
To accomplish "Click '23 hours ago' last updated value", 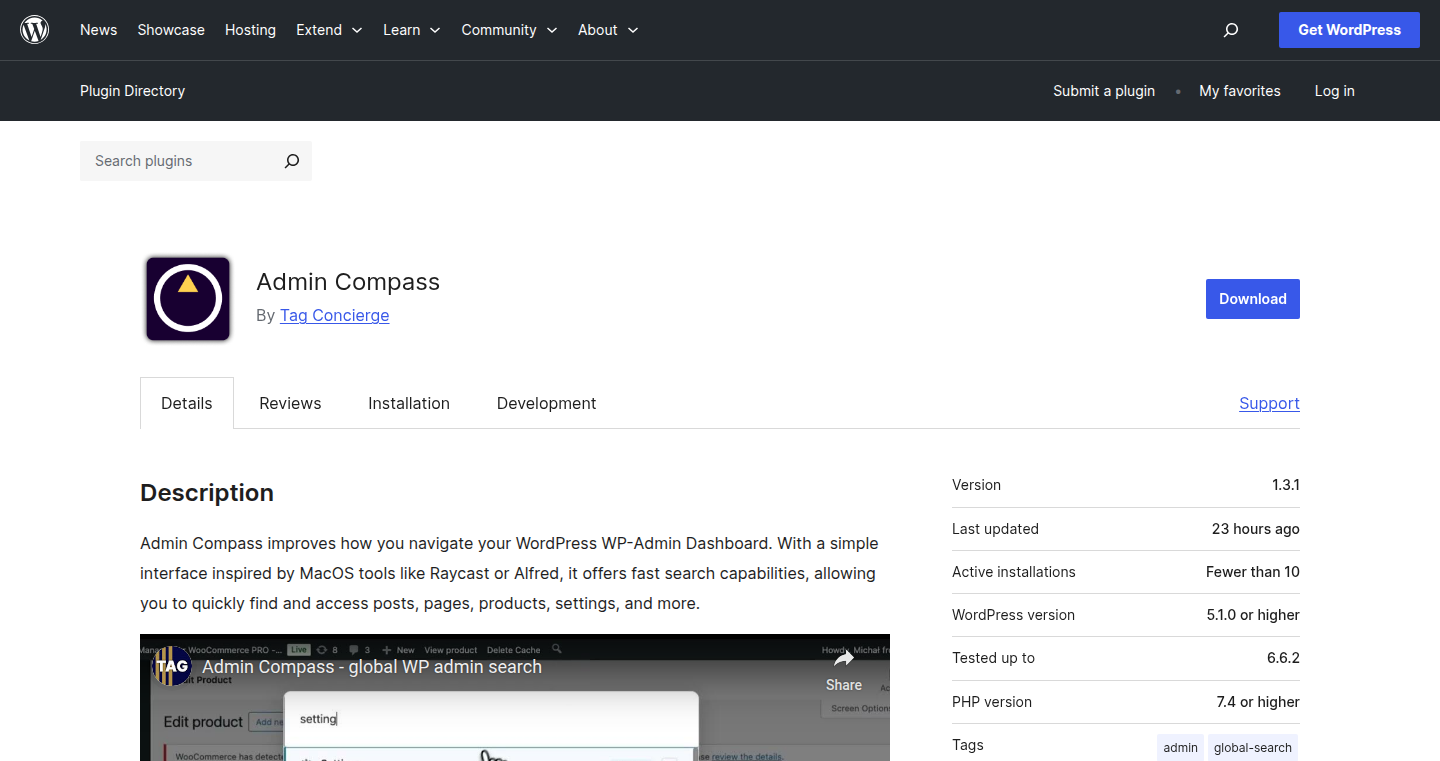I will point(1256,529).
